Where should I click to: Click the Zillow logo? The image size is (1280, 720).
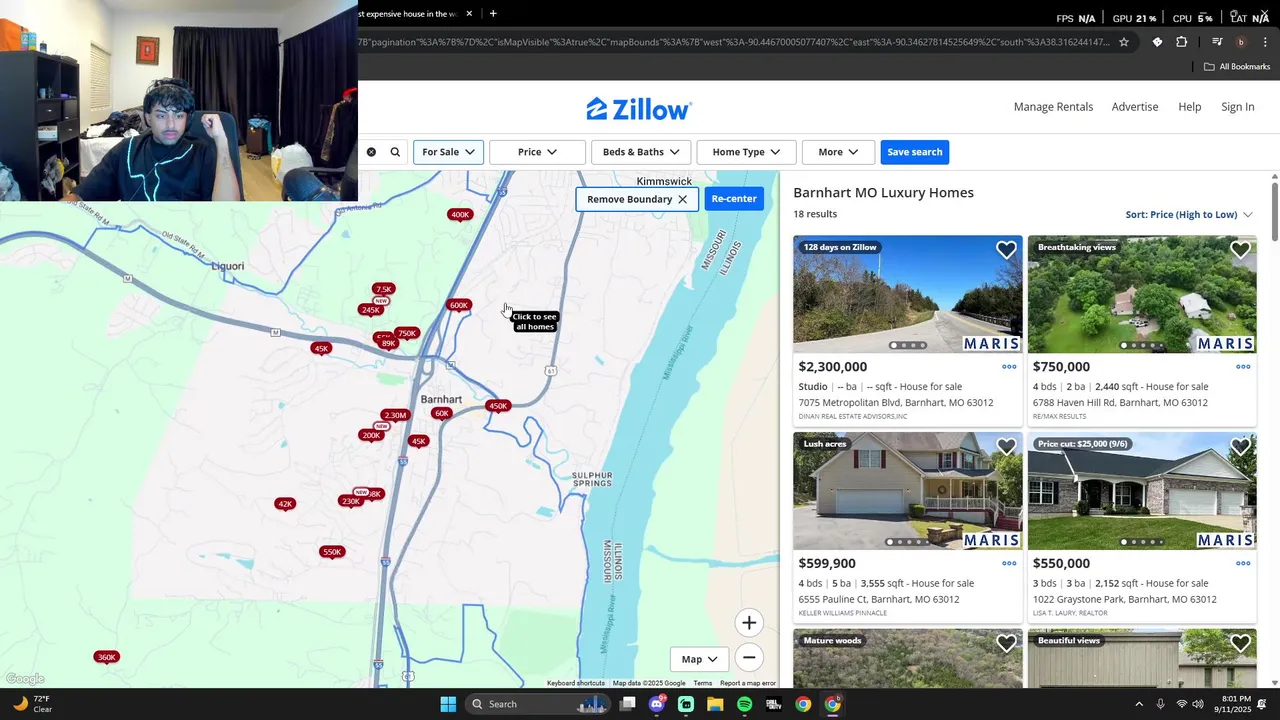point(639,109)
